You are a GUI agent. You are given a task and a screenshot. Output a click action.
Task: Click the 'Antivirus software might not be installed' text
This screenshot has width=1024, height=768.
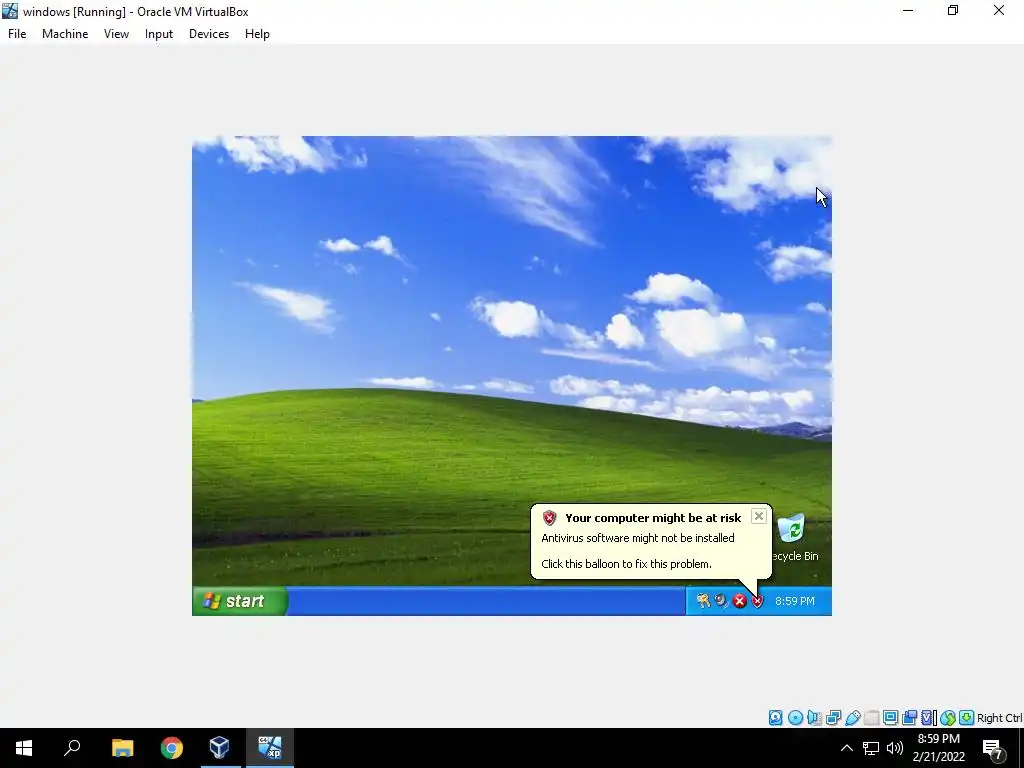(638, 538)
